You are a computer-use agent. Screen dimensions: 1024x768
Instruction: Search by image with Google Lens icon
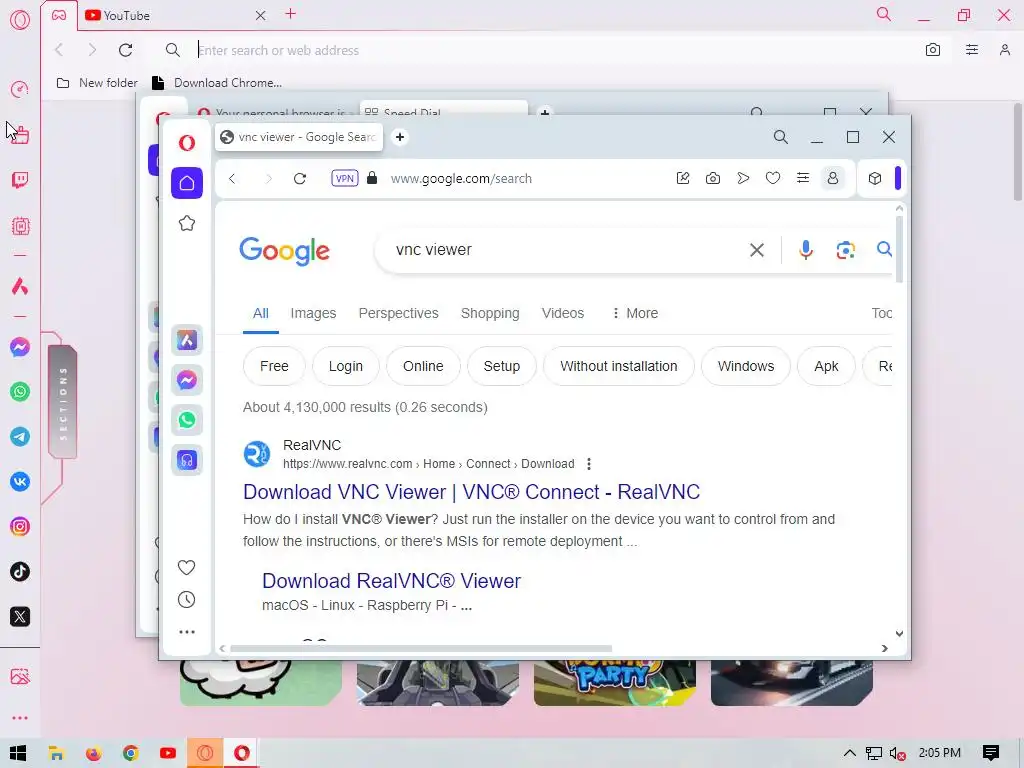[846, 249]
